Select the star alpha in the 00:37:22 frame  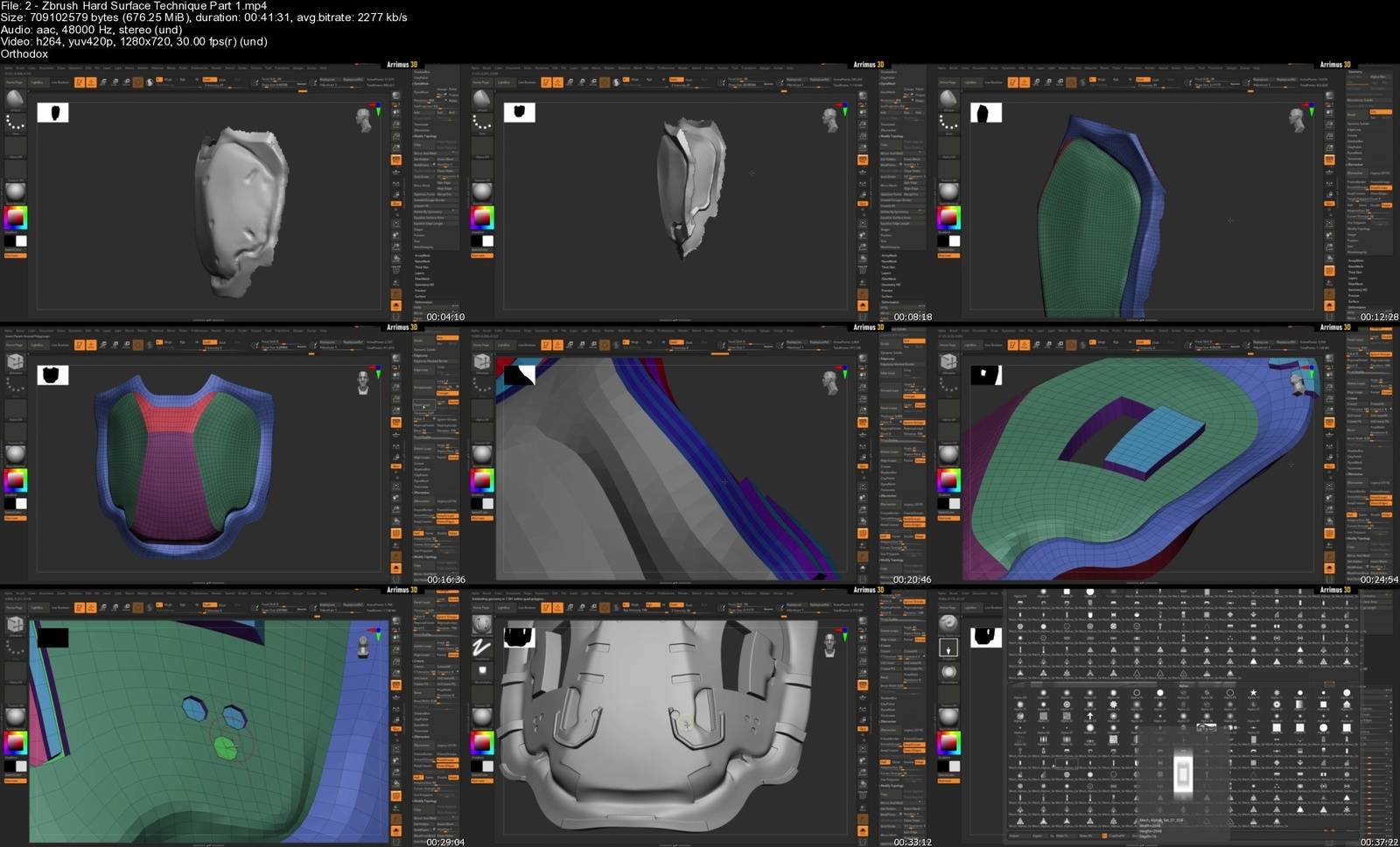click(1253, 692)
